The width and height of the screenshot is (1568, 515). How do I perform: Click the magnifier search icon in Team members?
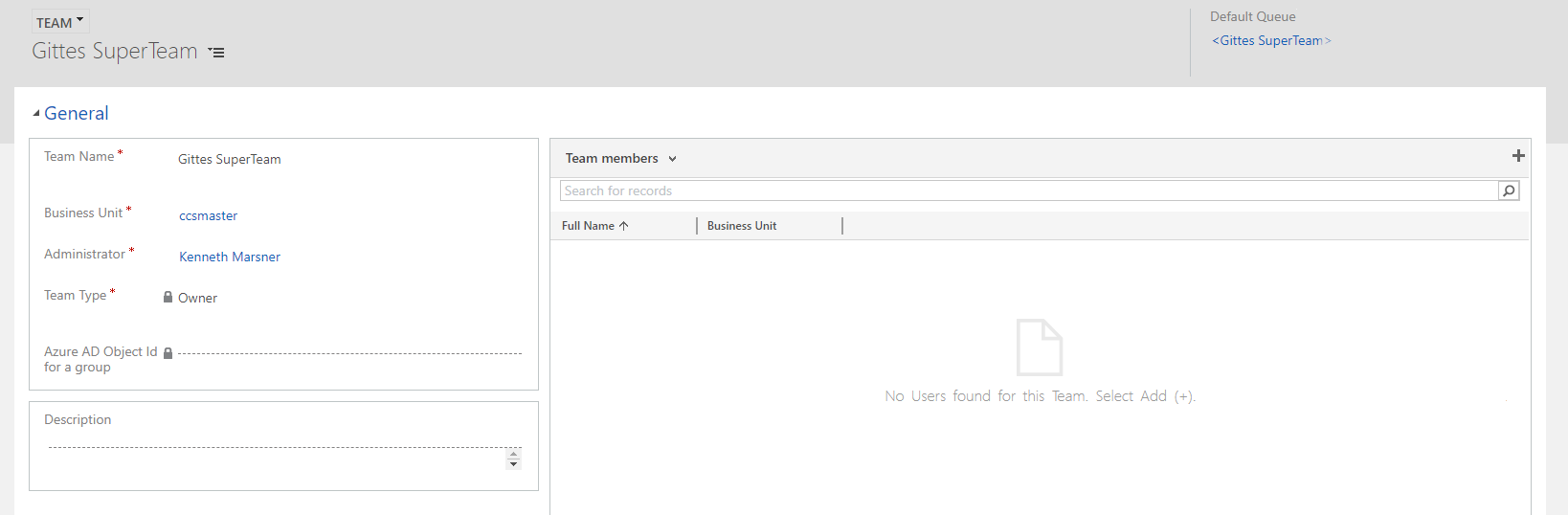tap(1509, 190)
